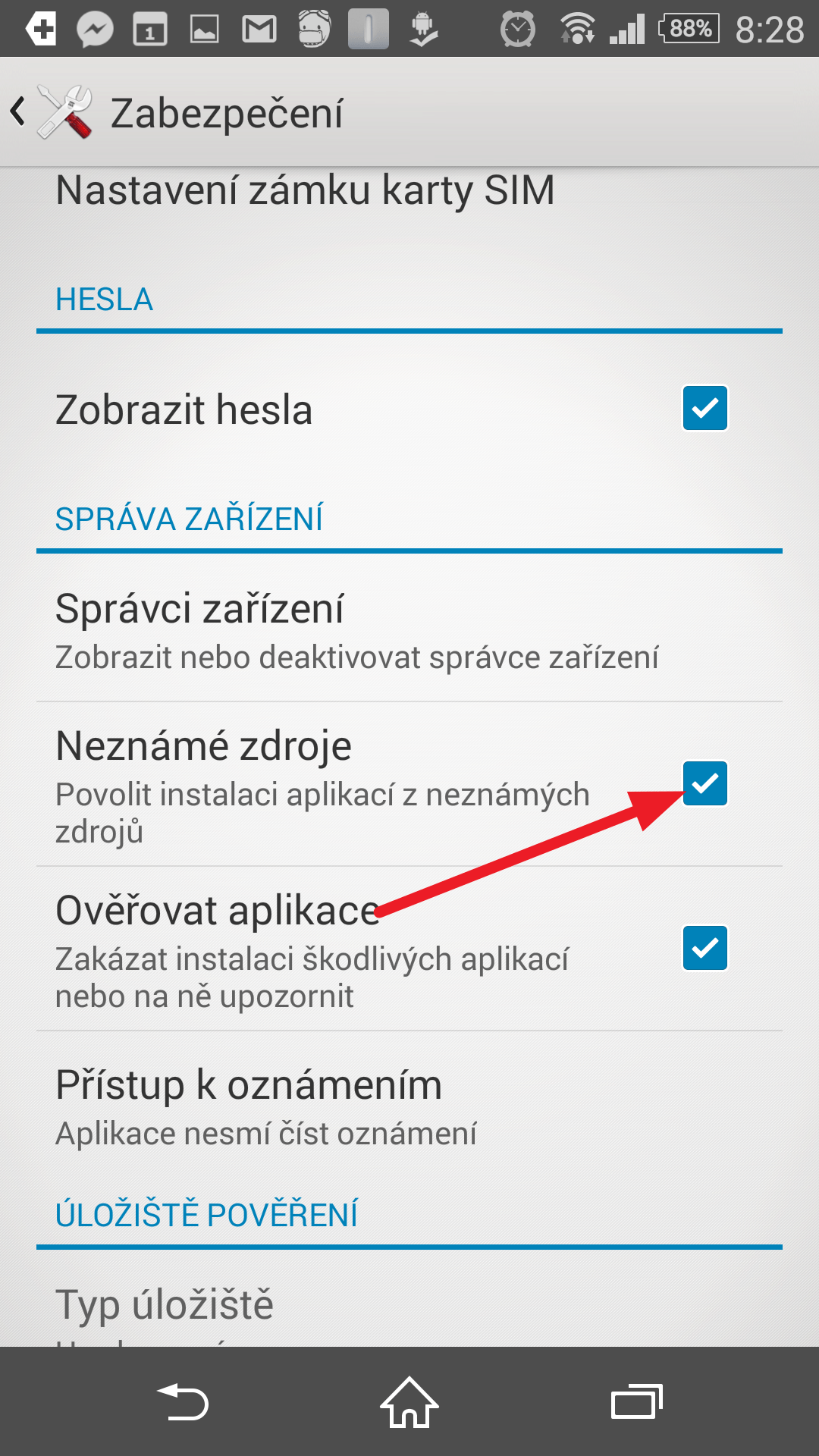
Task: Disable the Ověřovat aplikace checkbox
Action: (x=705, y=948)
